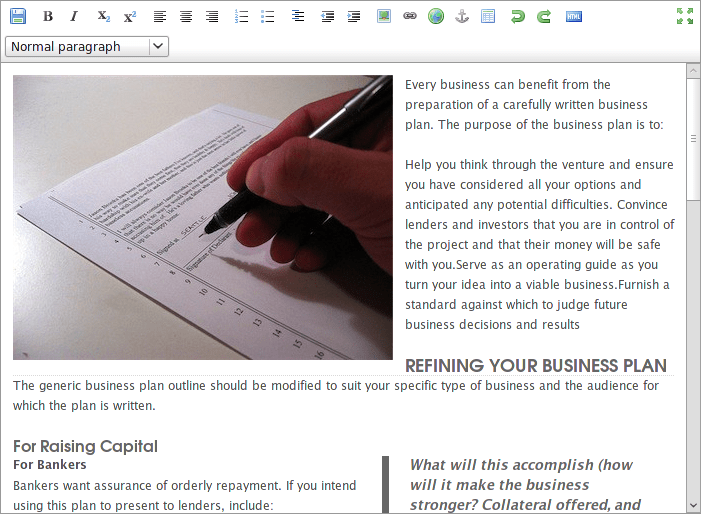This screenshot has height=514, width=701.
Task: Apply superscript formatting
Action: 130,17
